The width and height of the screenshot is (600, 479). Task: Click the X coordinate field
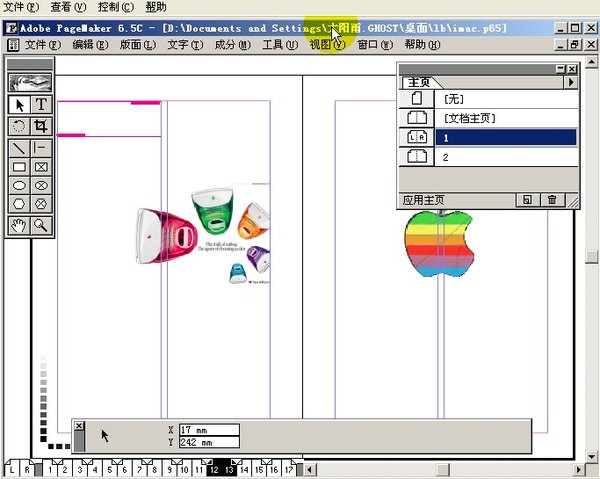209,430
